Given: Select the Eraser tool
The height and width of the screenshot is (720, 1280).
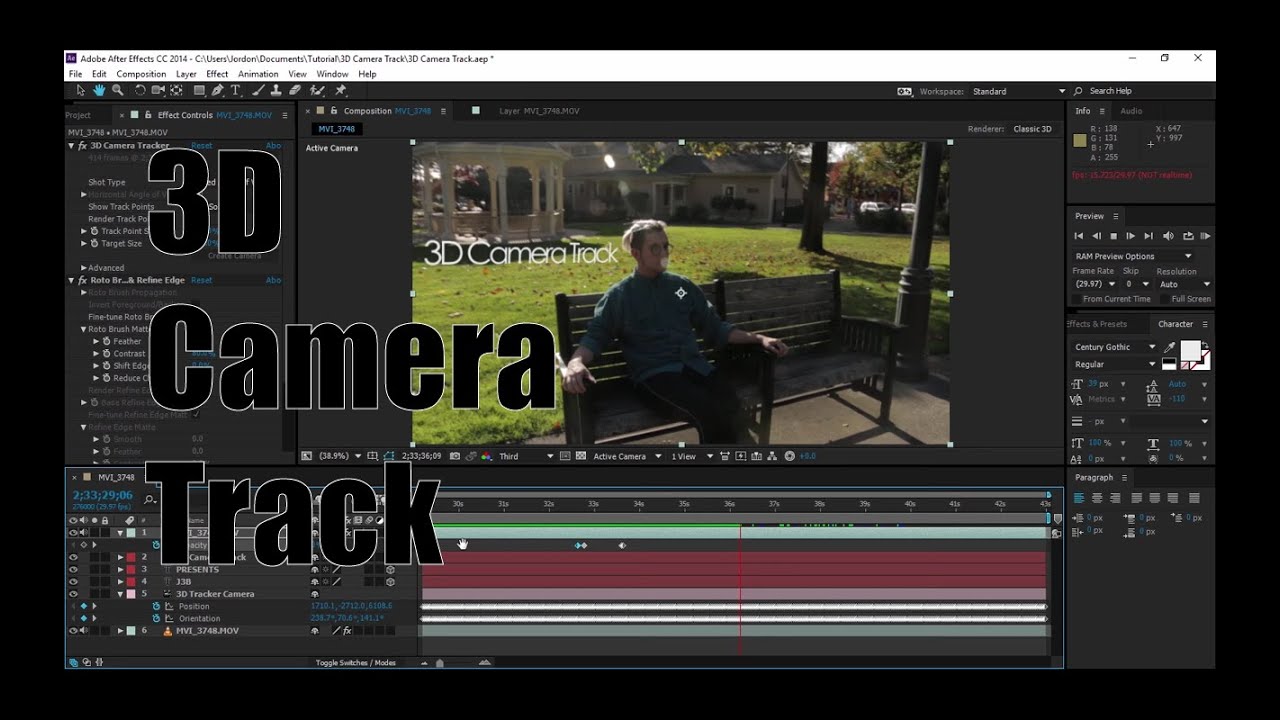Looking at the screenshot, I should click(295, 90).
